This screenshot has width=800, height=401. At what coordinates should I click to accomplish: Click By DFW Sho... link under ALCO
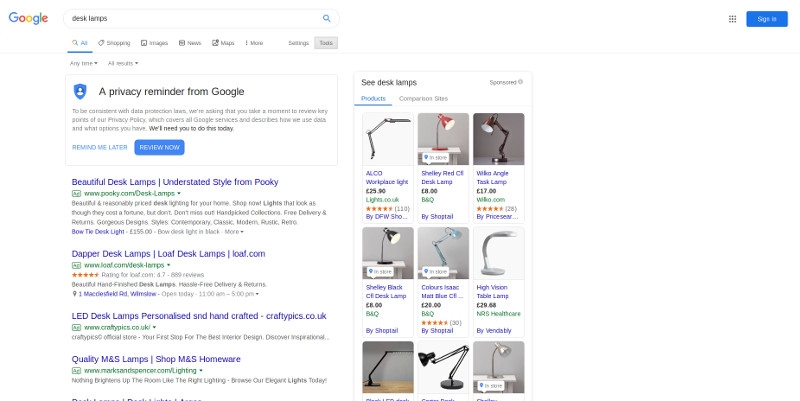click(x=387, y=216)
